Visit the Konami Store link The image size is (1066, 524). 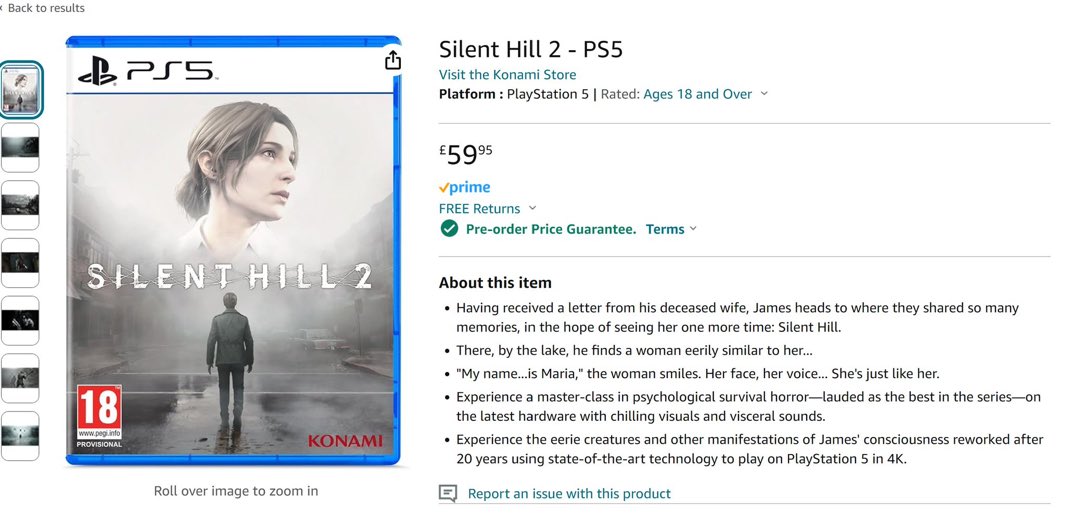[507, 74]
